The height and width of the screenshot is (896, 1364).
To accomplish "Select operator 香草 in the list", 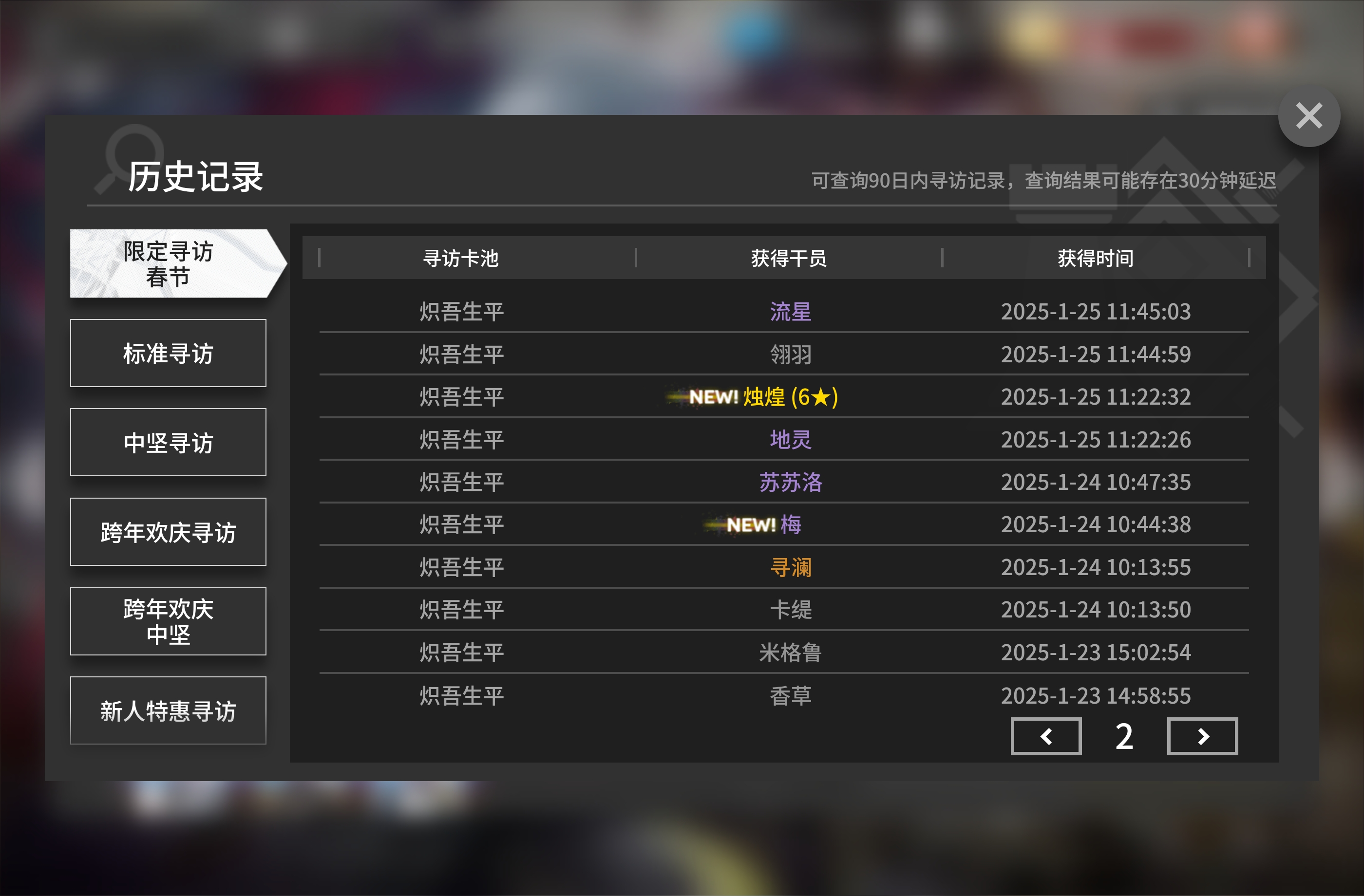I will point(790,695).
